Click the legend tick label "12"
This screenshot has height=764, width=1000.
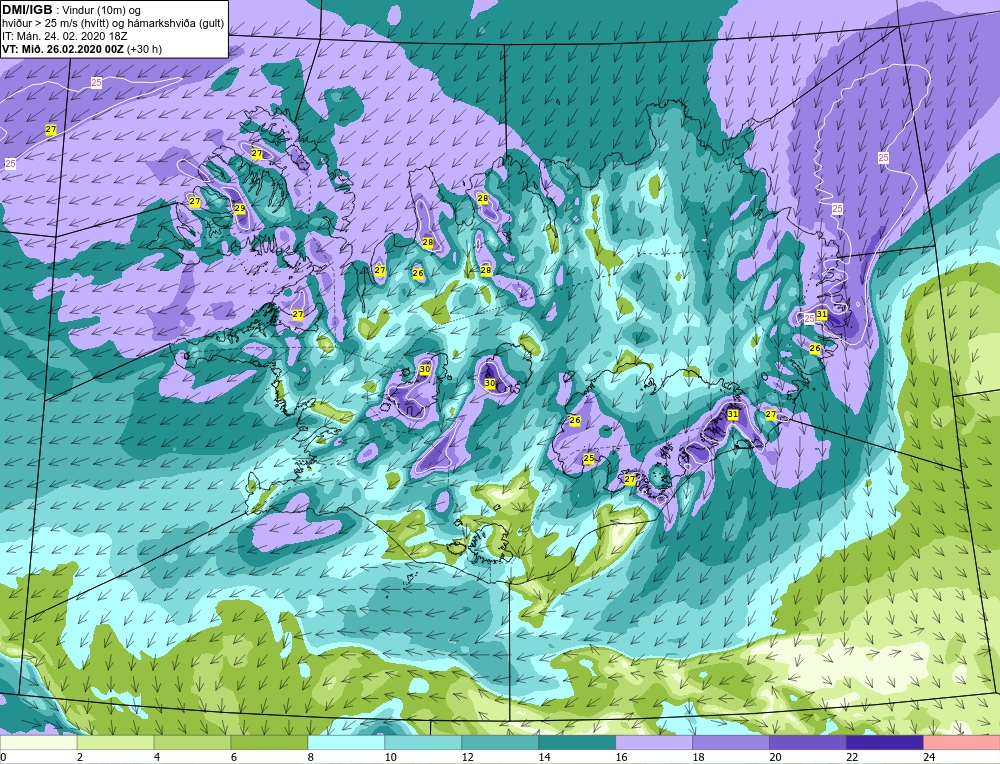coord(467,757)
